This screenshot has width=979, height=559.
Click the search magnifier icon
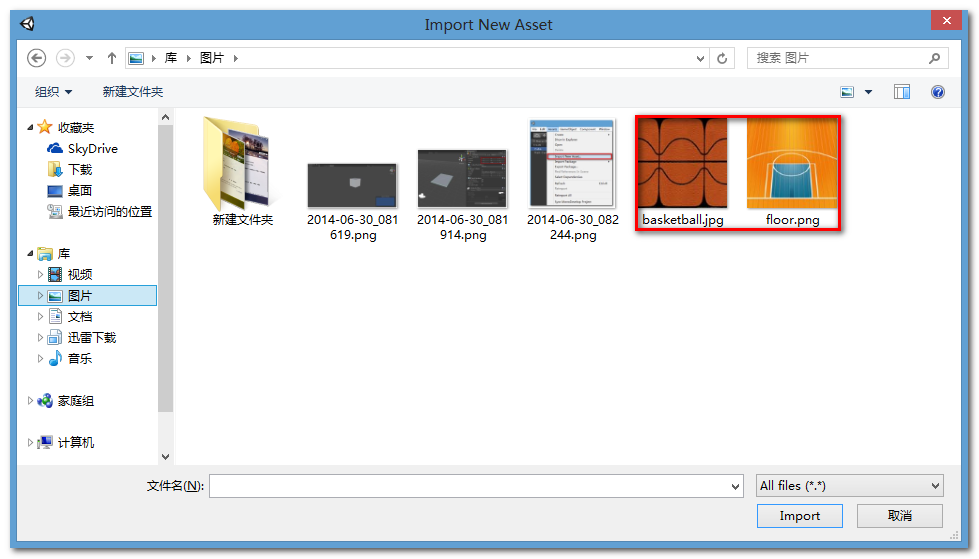[934, 58]
